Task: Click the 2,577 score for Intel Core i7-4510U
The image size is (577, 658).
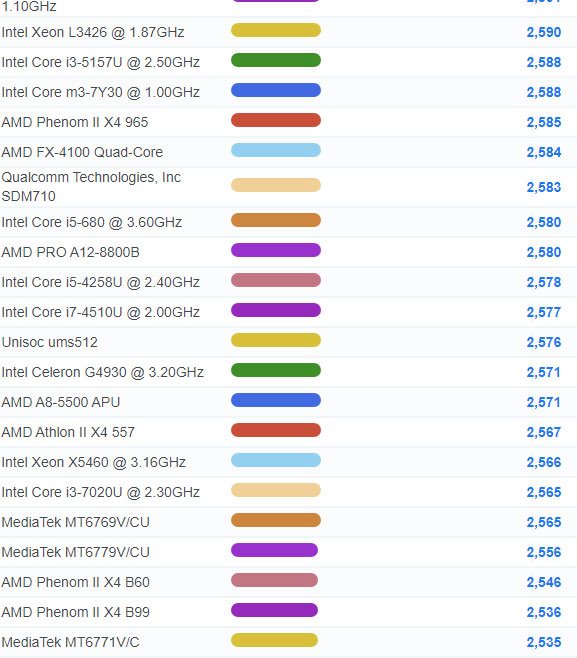Action: (x=544, y=313)
